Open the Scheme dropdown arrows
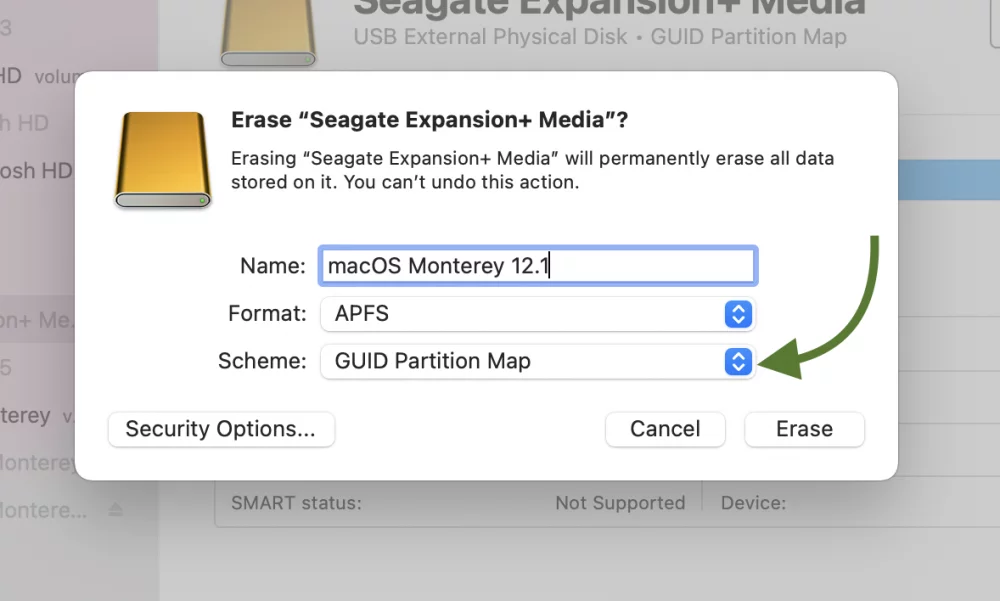This screenshot has height=601, width=1000. pos(738,362)
